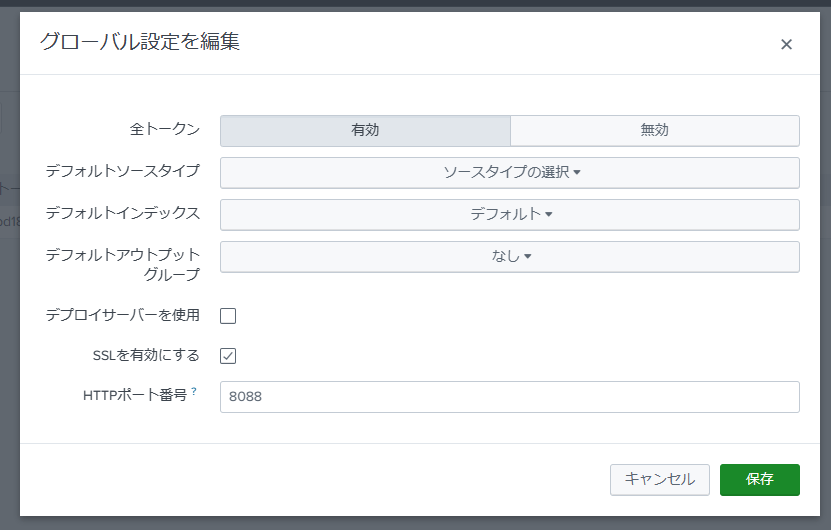
Task: Click the help tooltip icon beside HTTPポート番号
Action: [x=194, y=391]
